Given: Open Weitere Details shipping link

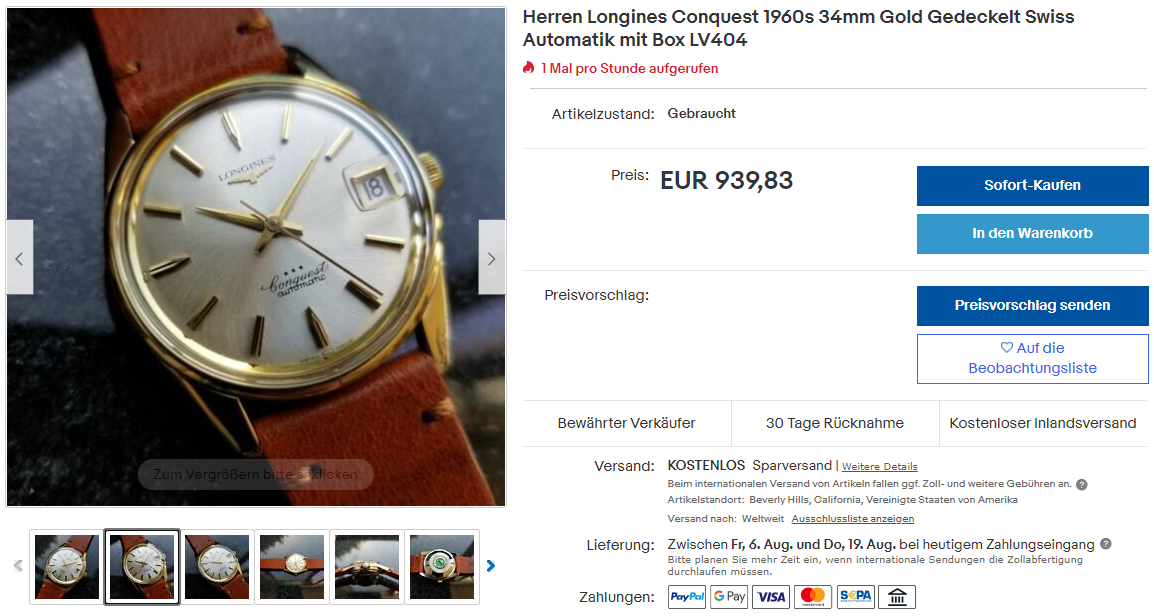Looking at the screenshot, I should pyautogui.click(x=879, y=467).
